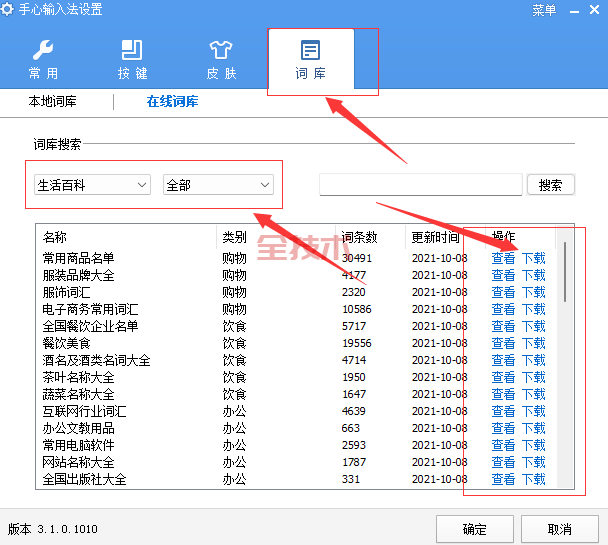Image resolution: width=608 pixels, height=545 pixels.
Task: Download the 餐饮美食 dictionary
Action: [x=534, y=343]
